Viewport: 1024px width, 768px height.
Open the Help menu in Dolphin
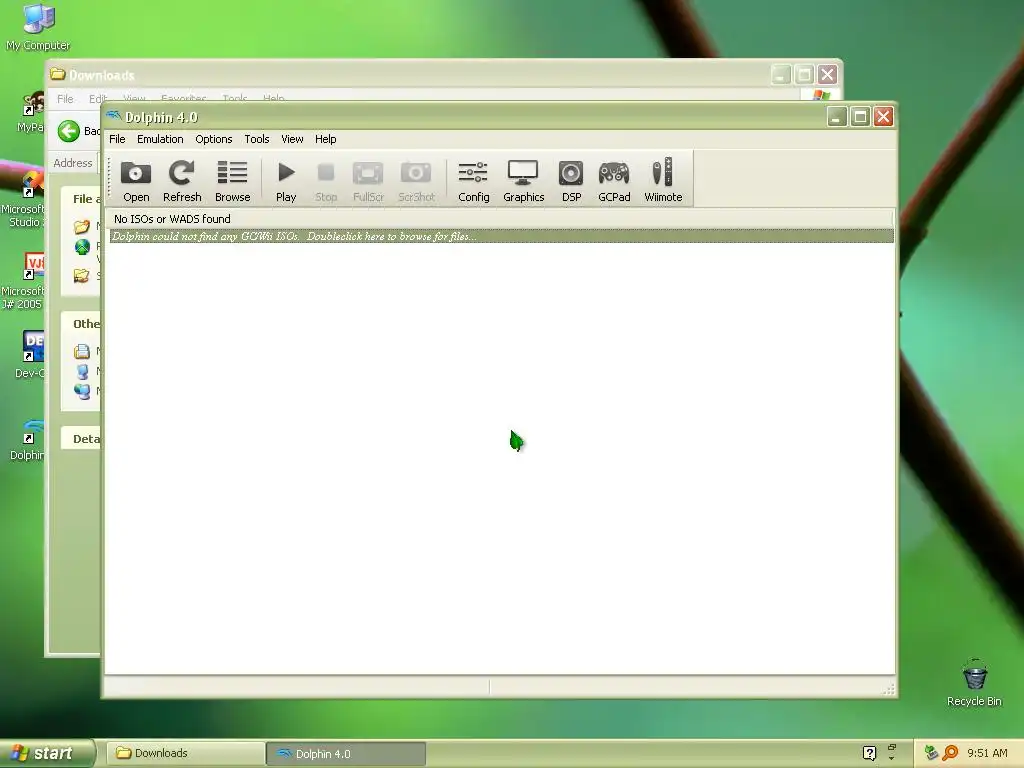click(x=325, y=139)
